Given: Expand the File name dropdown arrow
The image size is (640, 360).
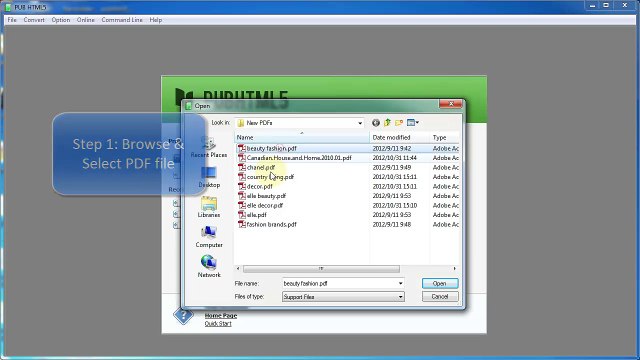Looking at the screenshot, I should [x=400, y=283].
